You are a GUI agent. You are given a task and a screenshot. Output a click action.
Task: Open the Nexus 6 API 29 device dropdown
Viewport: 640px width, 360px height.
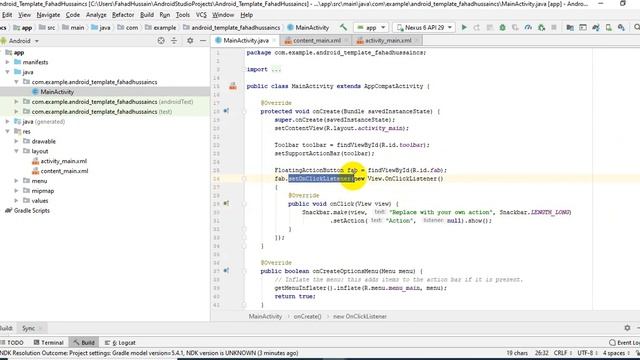[424, 27]
